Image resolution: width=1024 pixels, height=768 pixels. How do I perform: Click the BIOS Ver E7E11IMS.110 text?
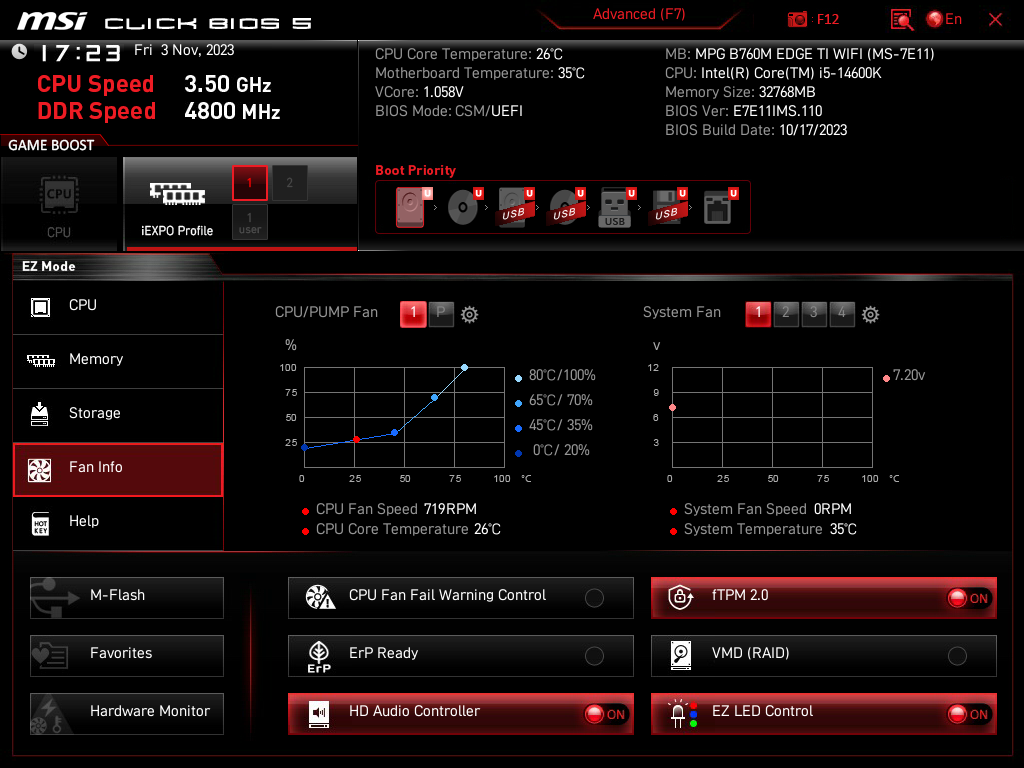[x=743, y=111]
